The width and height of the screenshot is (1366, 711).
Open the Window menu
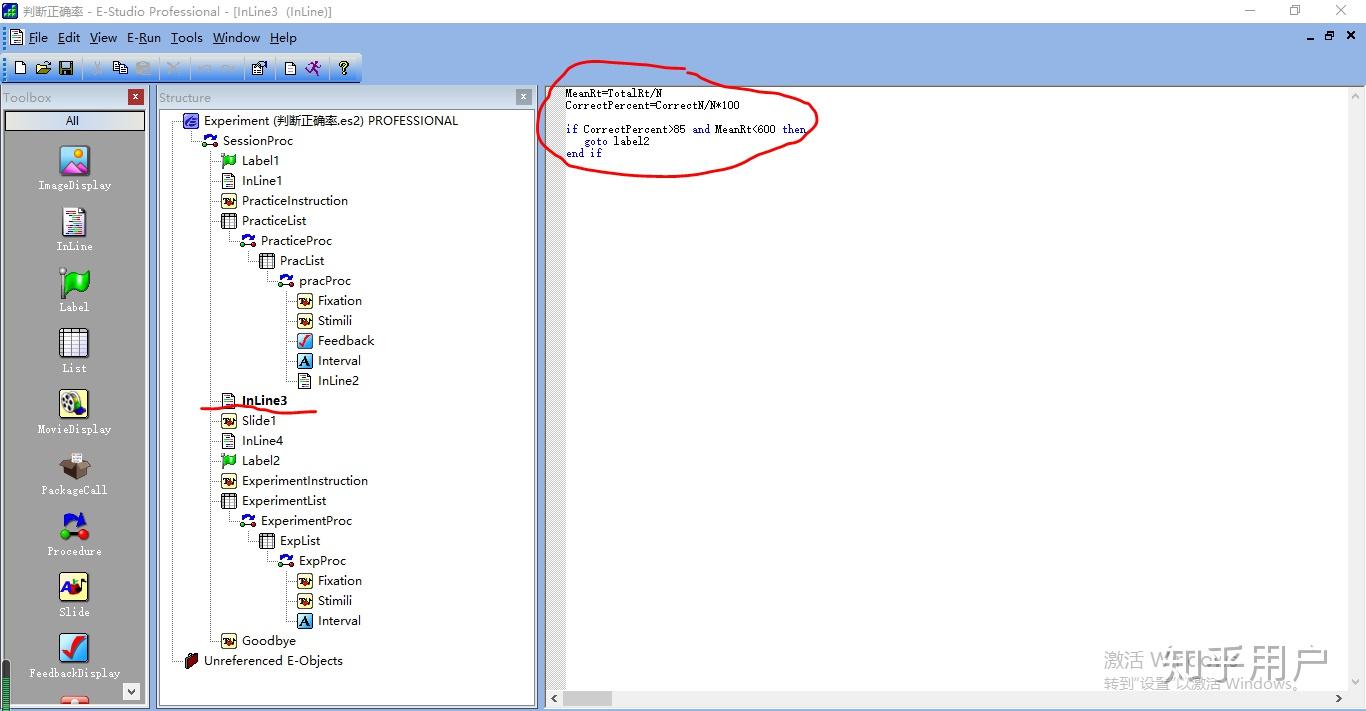pos(236,38)
